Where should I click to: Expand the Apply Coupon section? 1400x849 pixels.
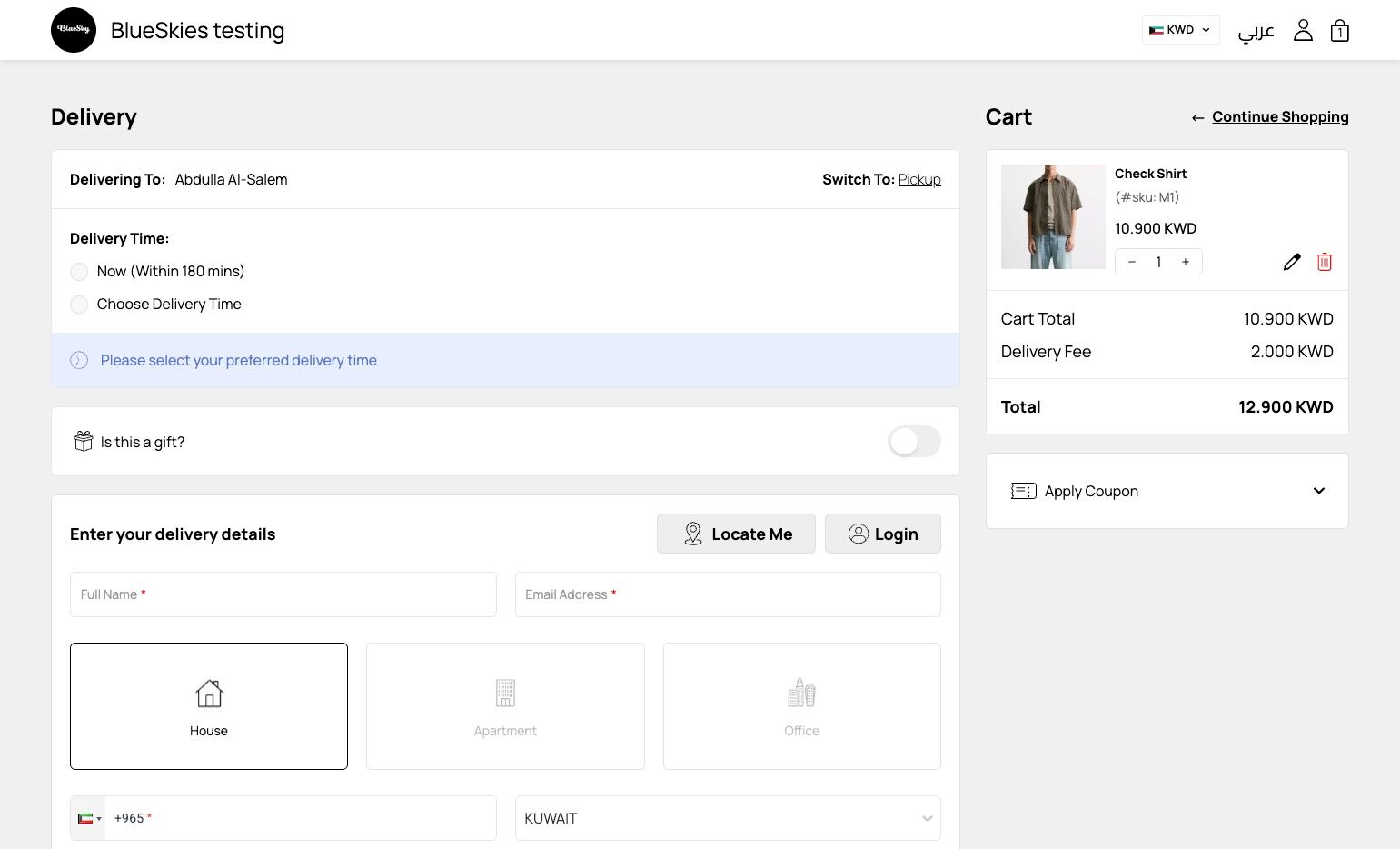[x=1167, y=491]
